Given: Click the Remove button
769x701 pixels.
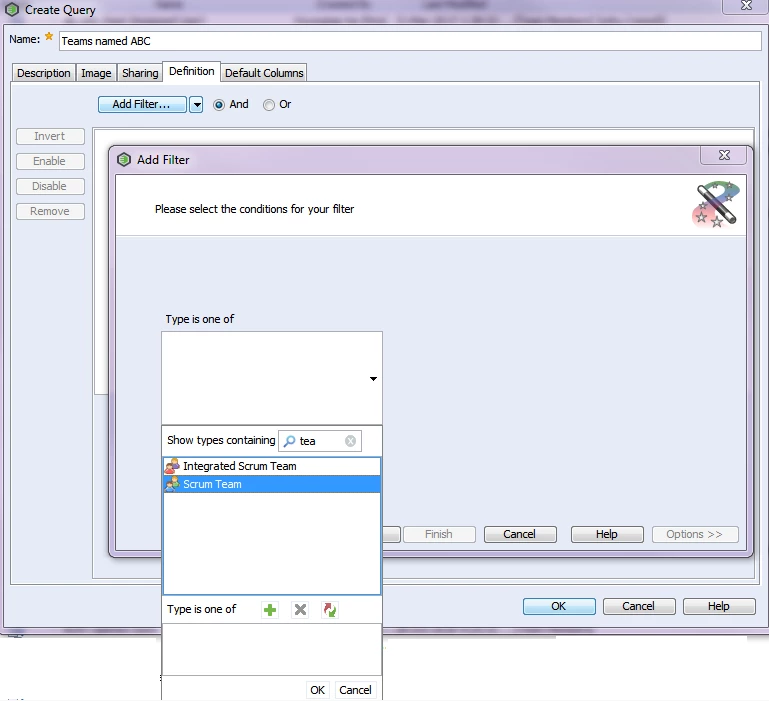Looking at the screenshot, I should point(50,211).
